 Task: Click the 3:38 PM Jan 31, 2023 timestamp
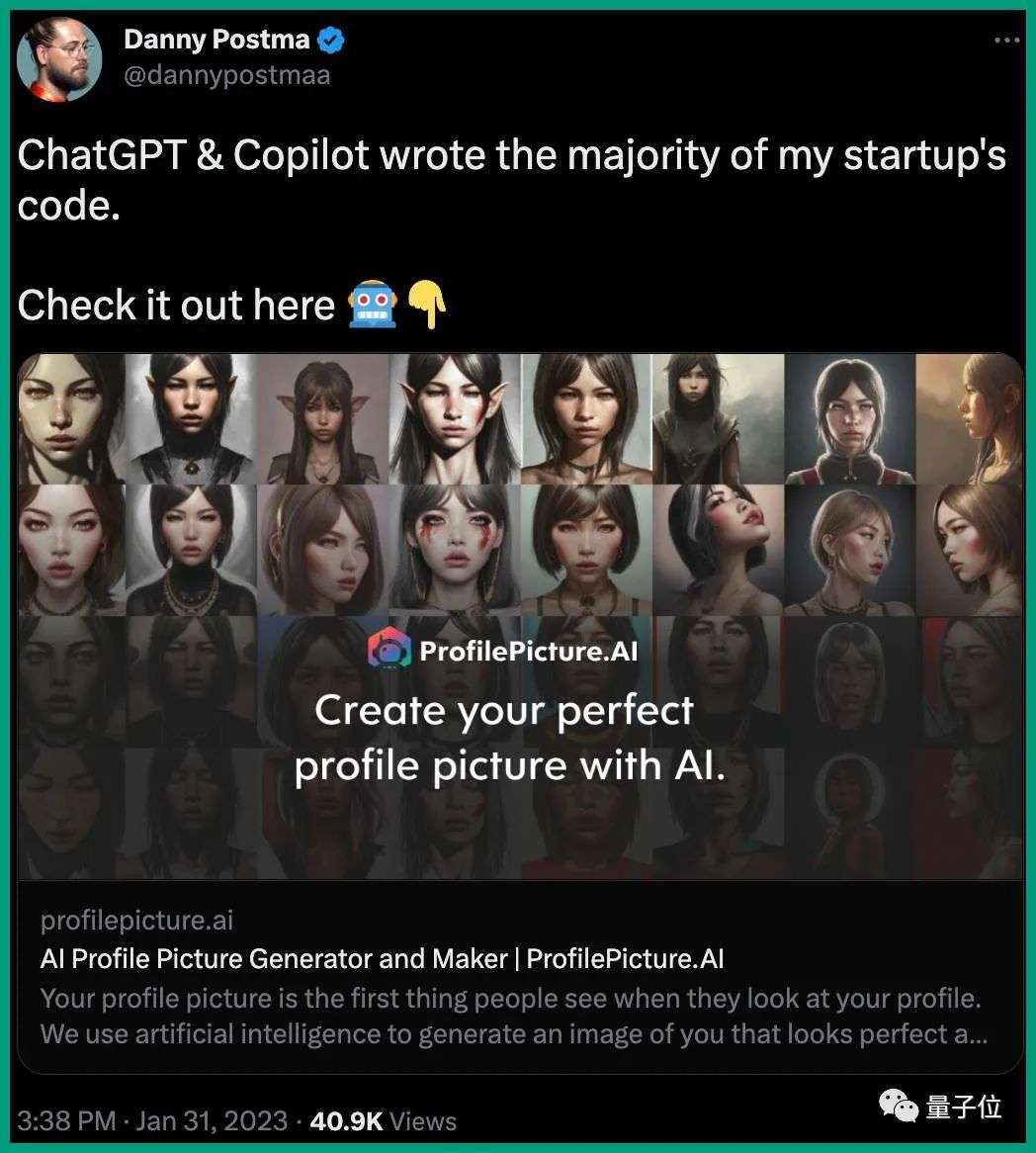[x=152, y=1120]
